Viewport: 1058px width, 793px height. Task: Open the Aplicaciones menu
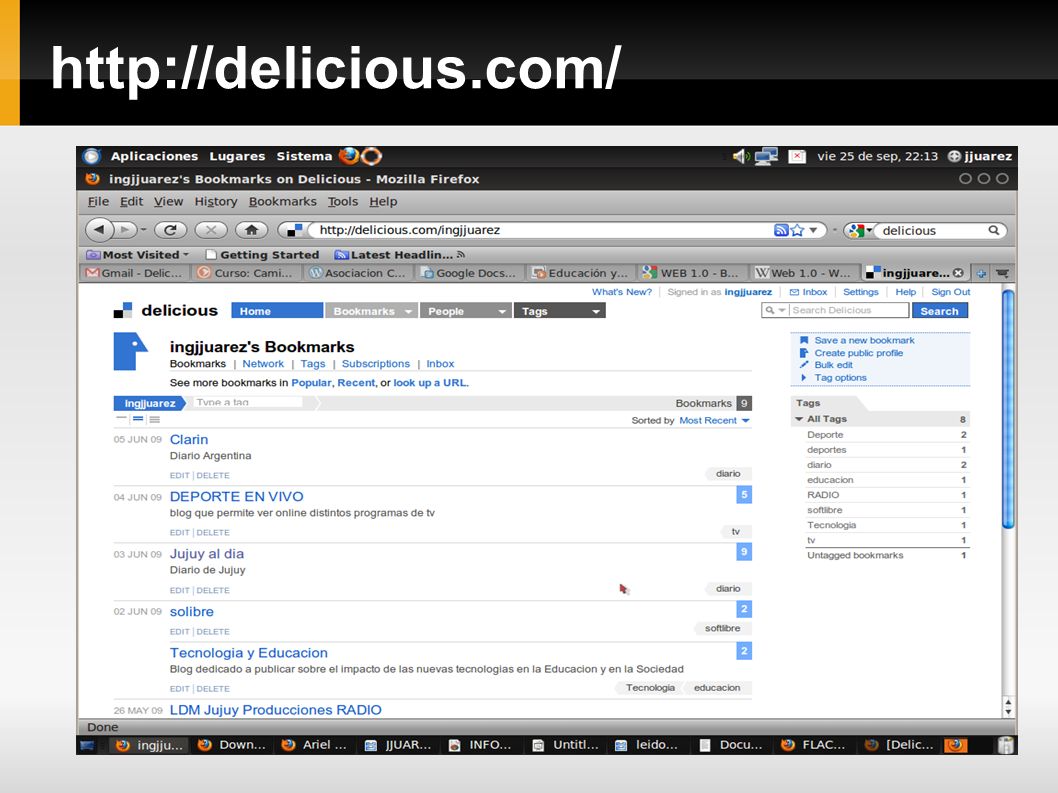pyautogui.click(x=155, y=156)
